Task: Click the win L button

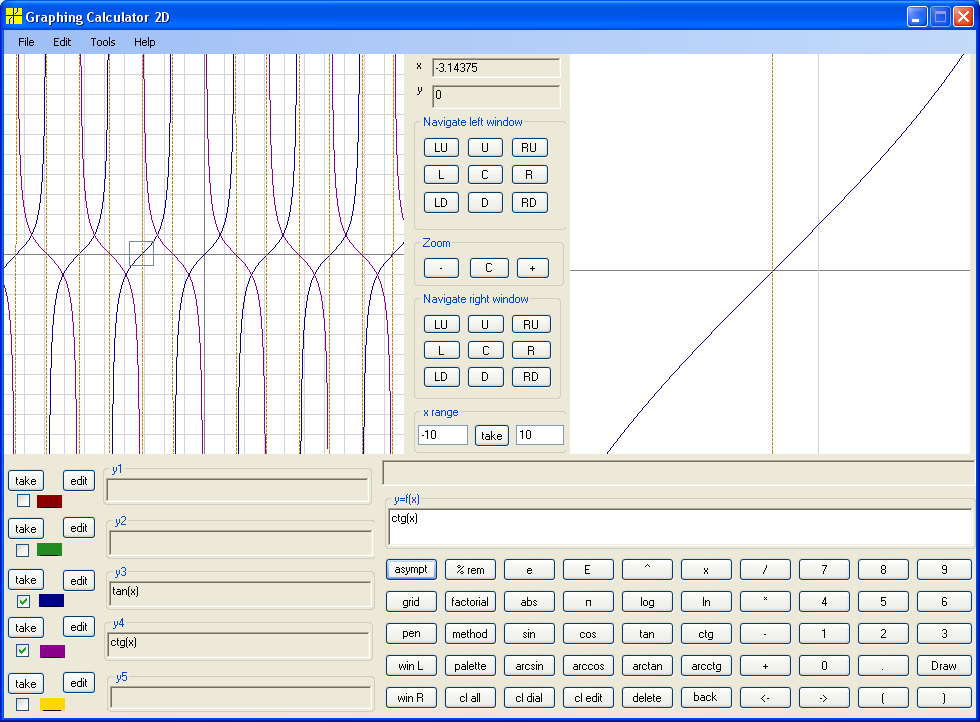Action: pos(411,666)
